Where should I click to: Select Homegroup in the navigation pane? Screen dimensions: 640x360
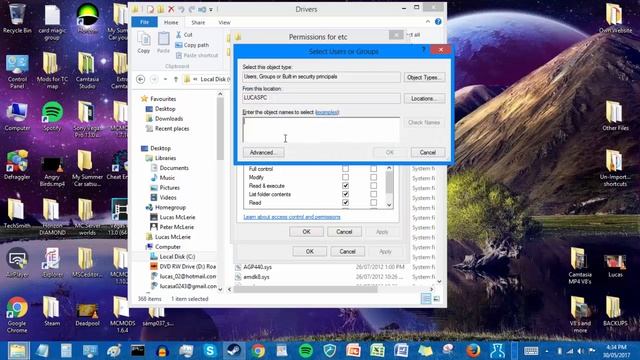pos(170,207)
